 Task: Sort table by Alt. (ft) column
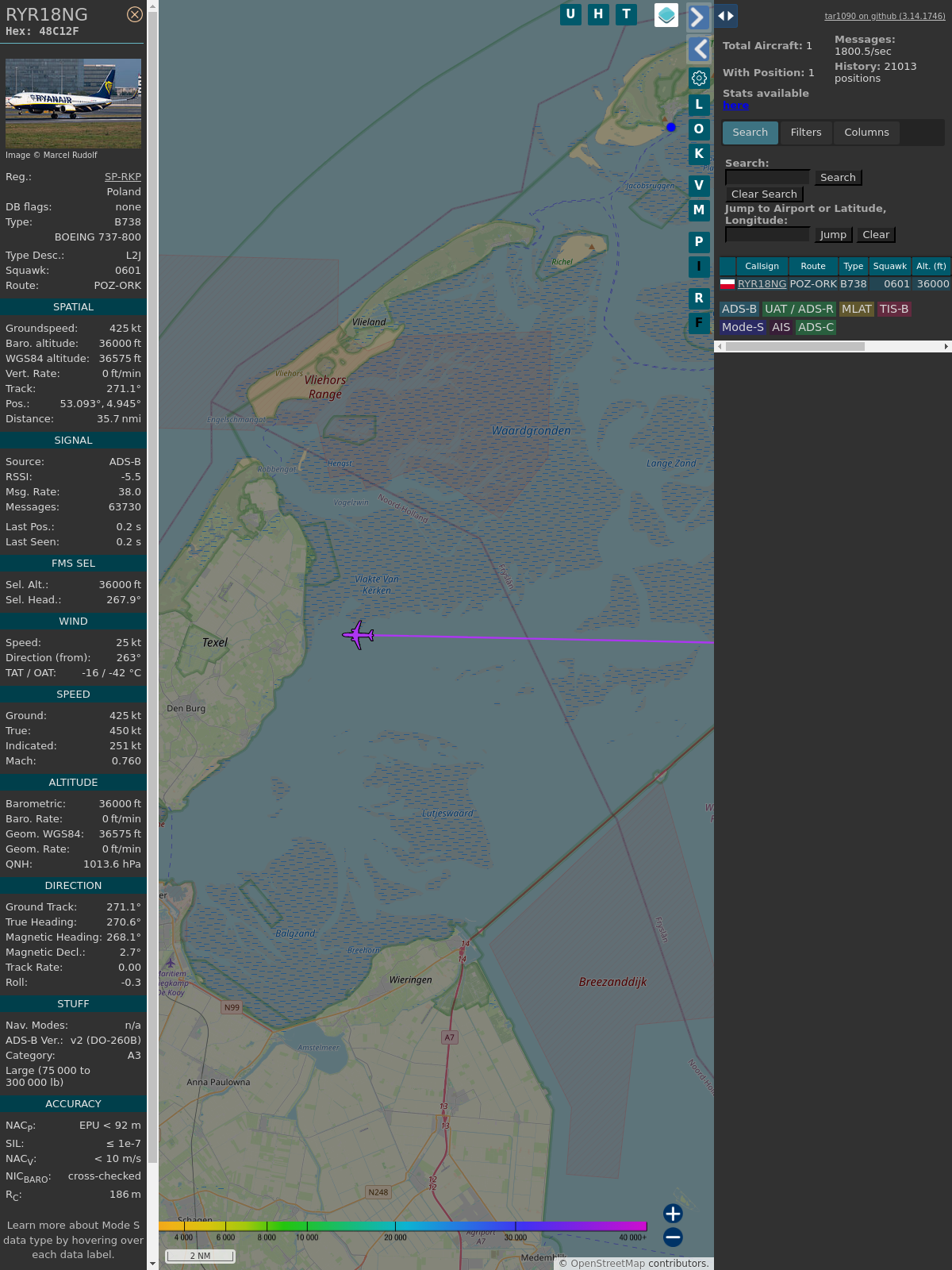pos(931,267)
